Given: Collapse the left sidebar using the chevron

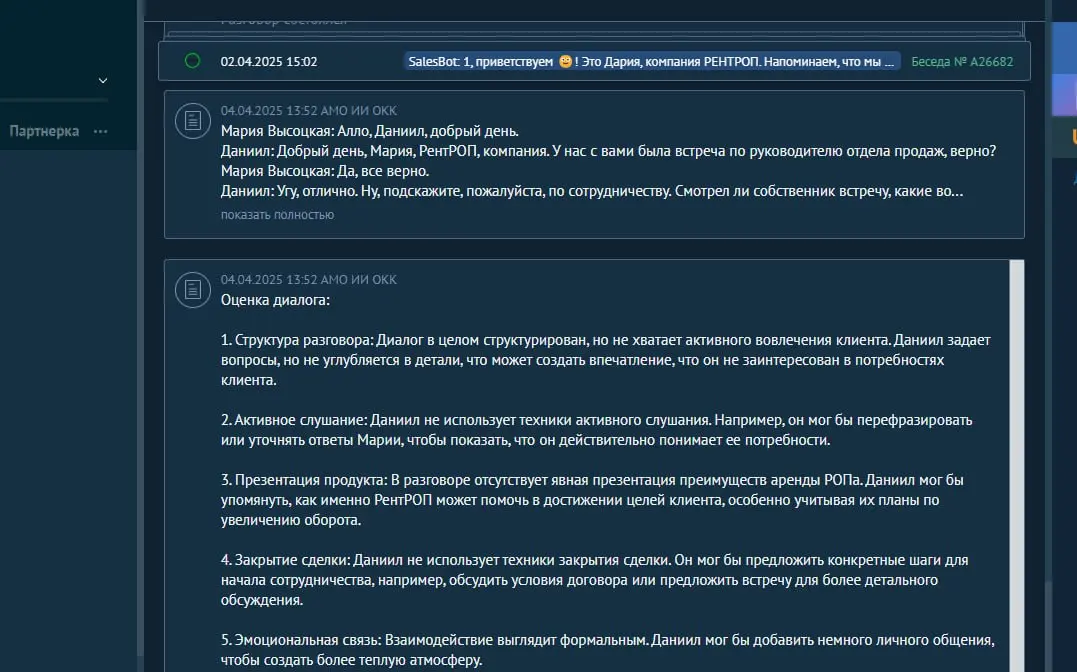Looking at the screenshot, I should pyautogui.click(x=101, y=80).
